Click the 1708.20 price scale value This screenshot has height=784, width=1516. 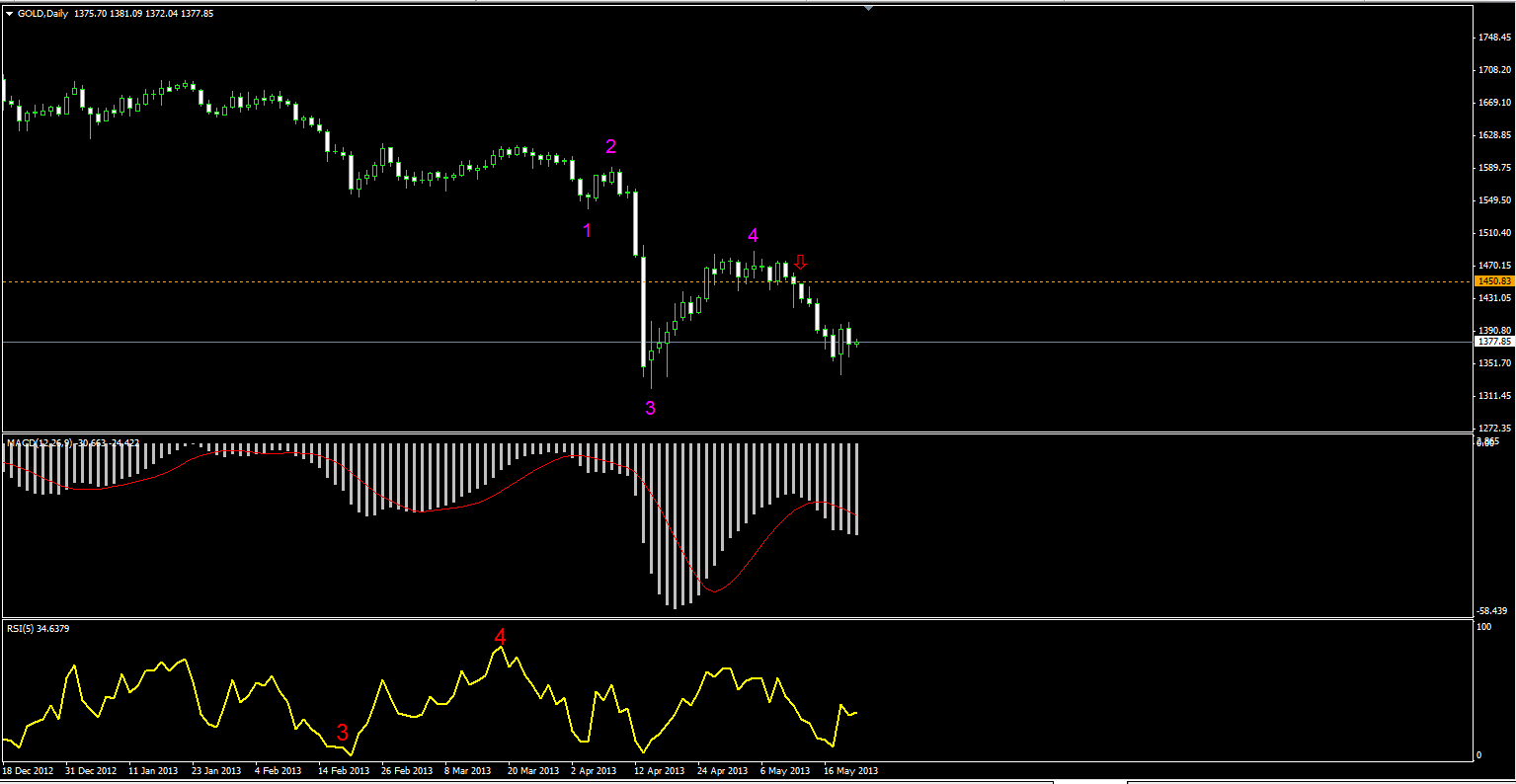[x=1495, y=70]
